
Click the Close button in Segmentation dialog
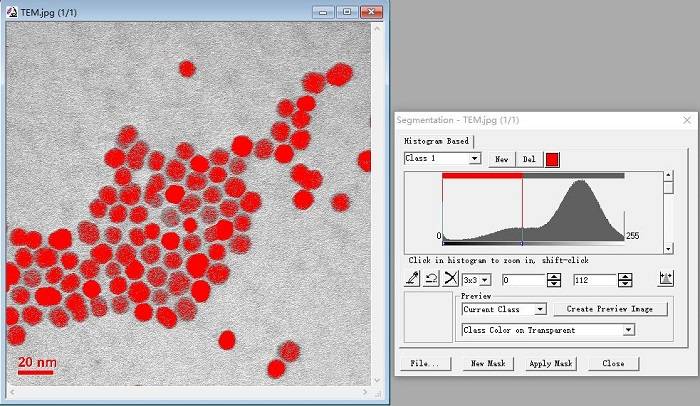(x=613, y=364)
